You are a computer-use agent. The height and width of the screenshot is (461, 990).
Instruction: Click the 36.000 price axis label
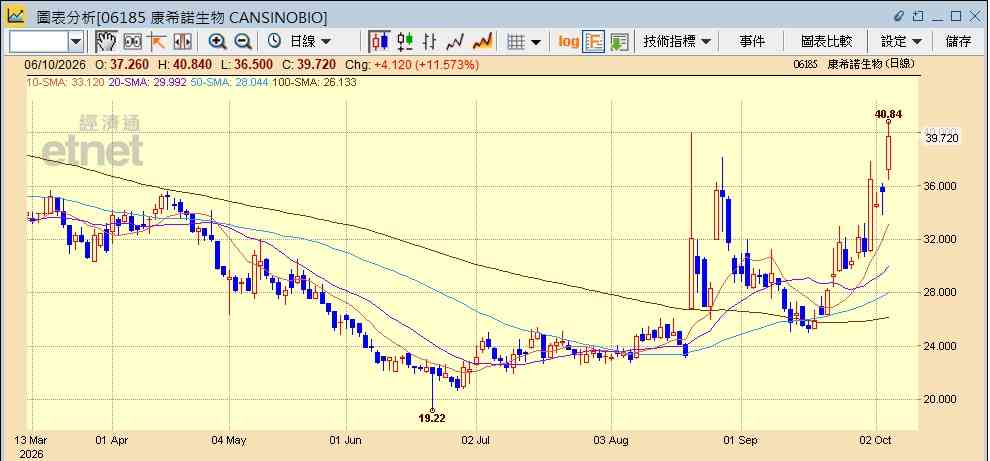[x=941, y=186]
